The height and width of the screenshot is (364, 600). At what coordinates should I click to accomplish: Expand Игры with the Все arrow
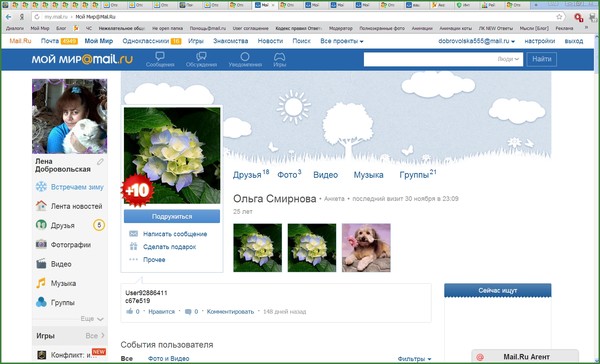95,336
